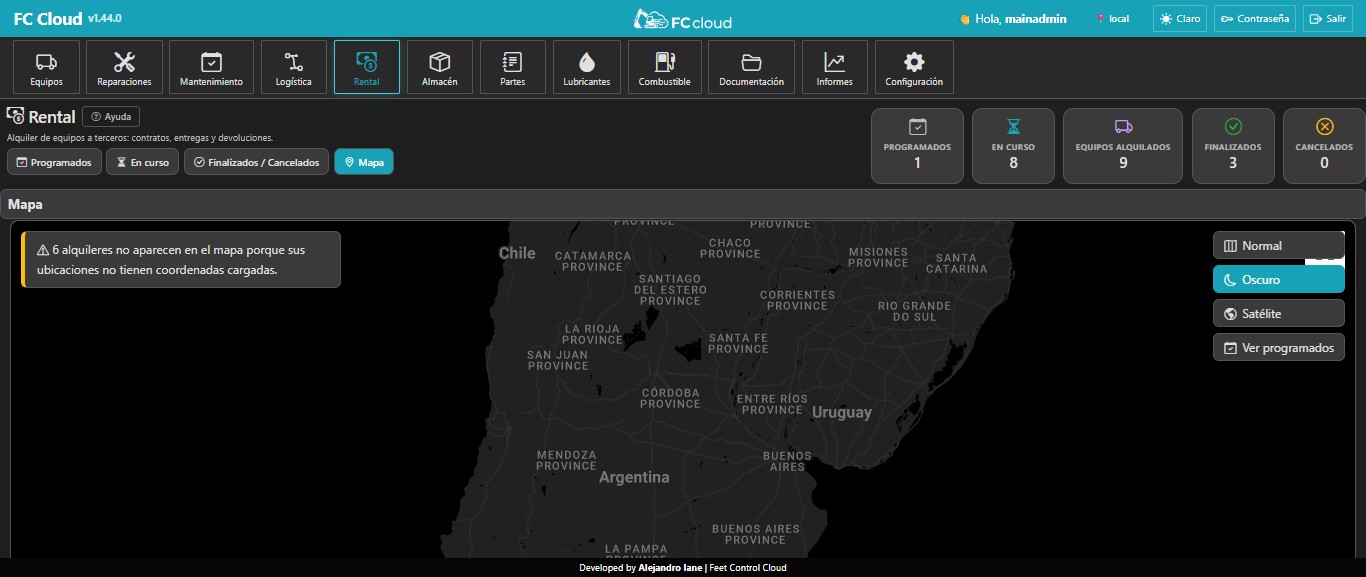Screen dimensions: 1366x577
Task: Click Córdoba Province map label
Action: 670,398
